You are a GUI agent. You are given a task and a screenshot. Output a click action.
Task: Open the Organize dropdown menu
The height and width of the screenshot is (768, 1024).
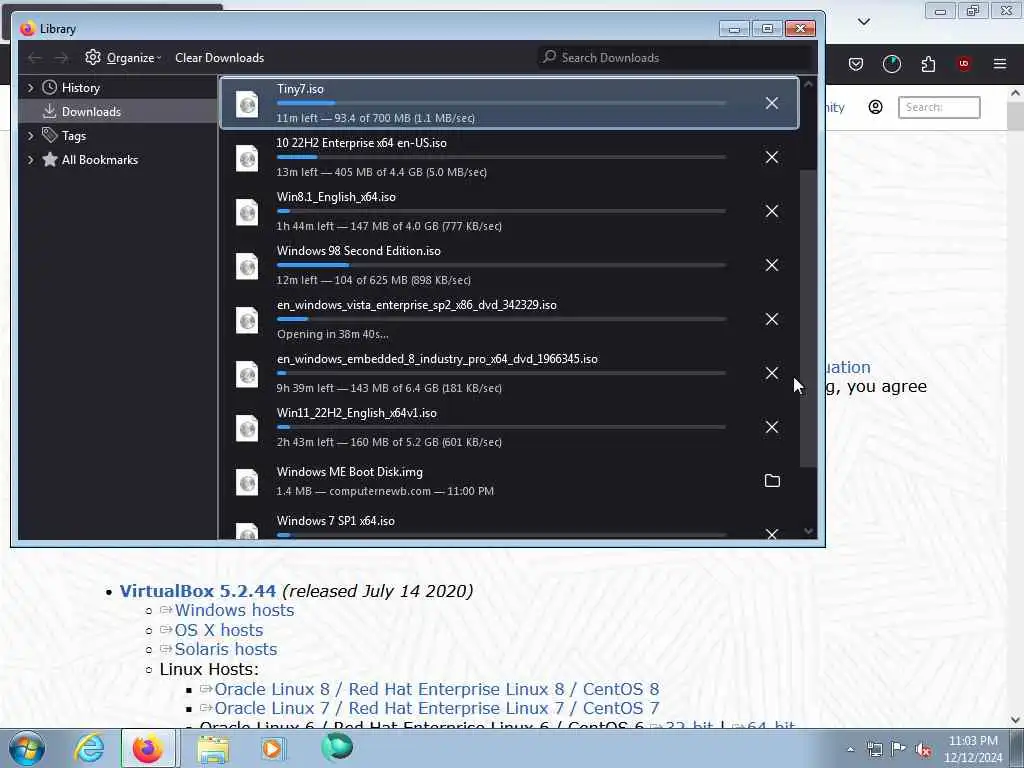123,58
